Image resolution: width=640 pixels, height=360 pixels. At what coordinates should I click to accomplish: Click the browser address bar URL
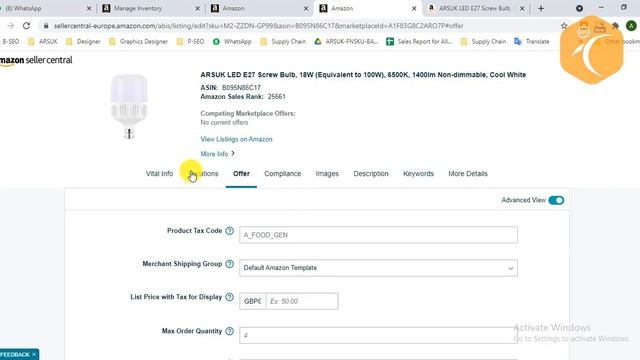point(258,26)
